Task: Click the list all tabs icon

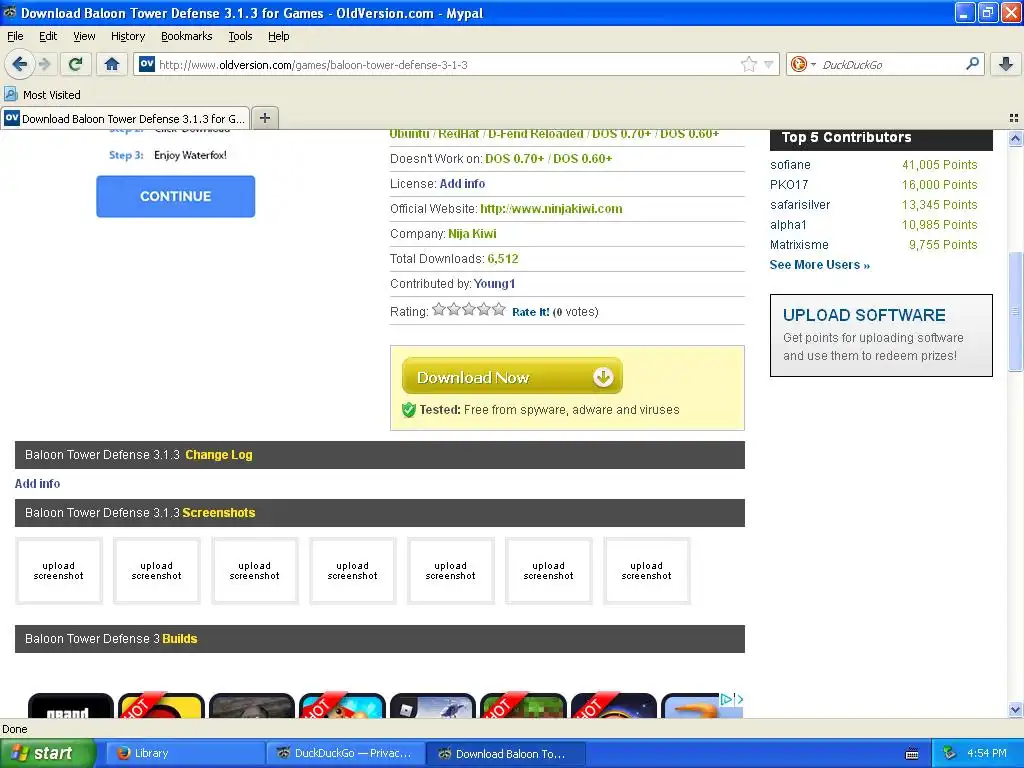Action: [x=1014, y=118]
